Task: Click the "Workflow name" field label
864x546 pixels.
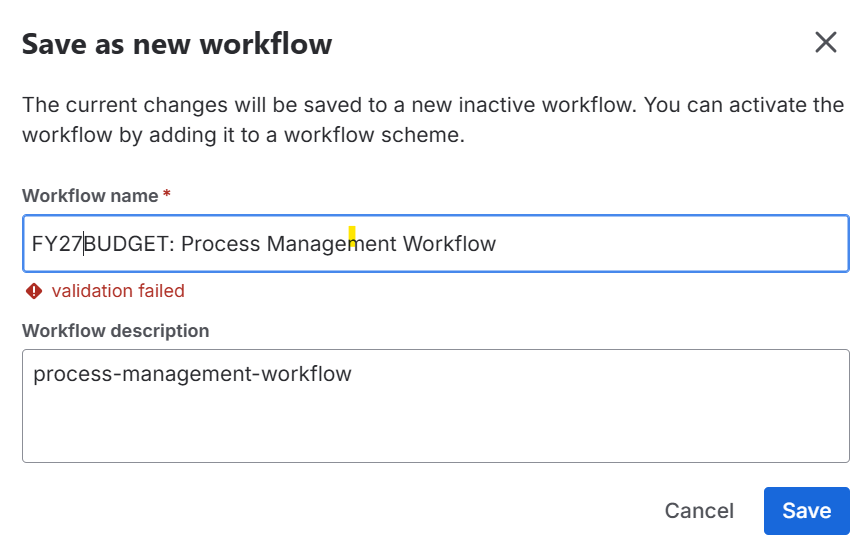Action: (90, 196)
